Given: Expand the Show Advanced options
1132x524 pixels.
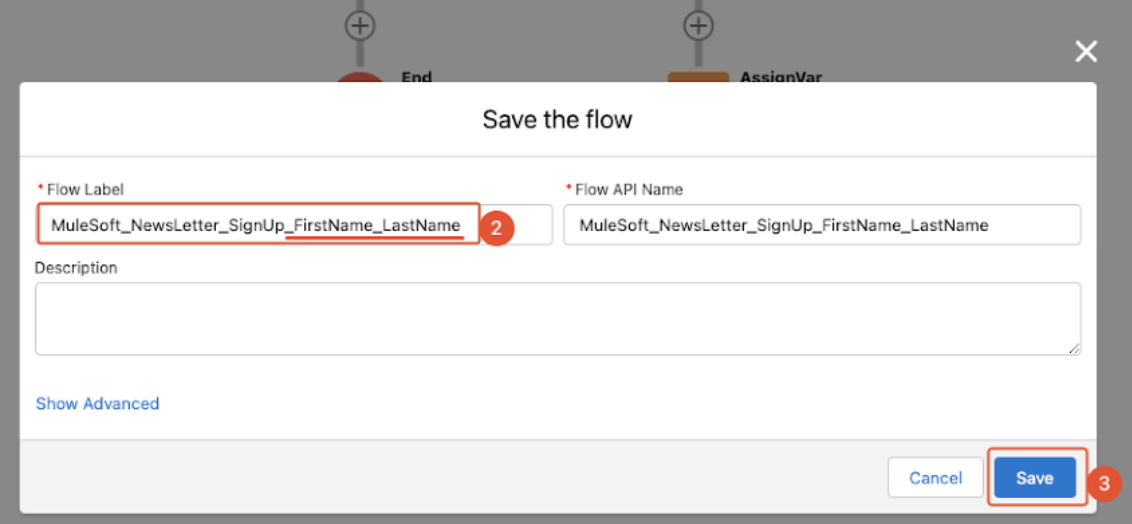Looking at the screenshot, I should [97, 404].
